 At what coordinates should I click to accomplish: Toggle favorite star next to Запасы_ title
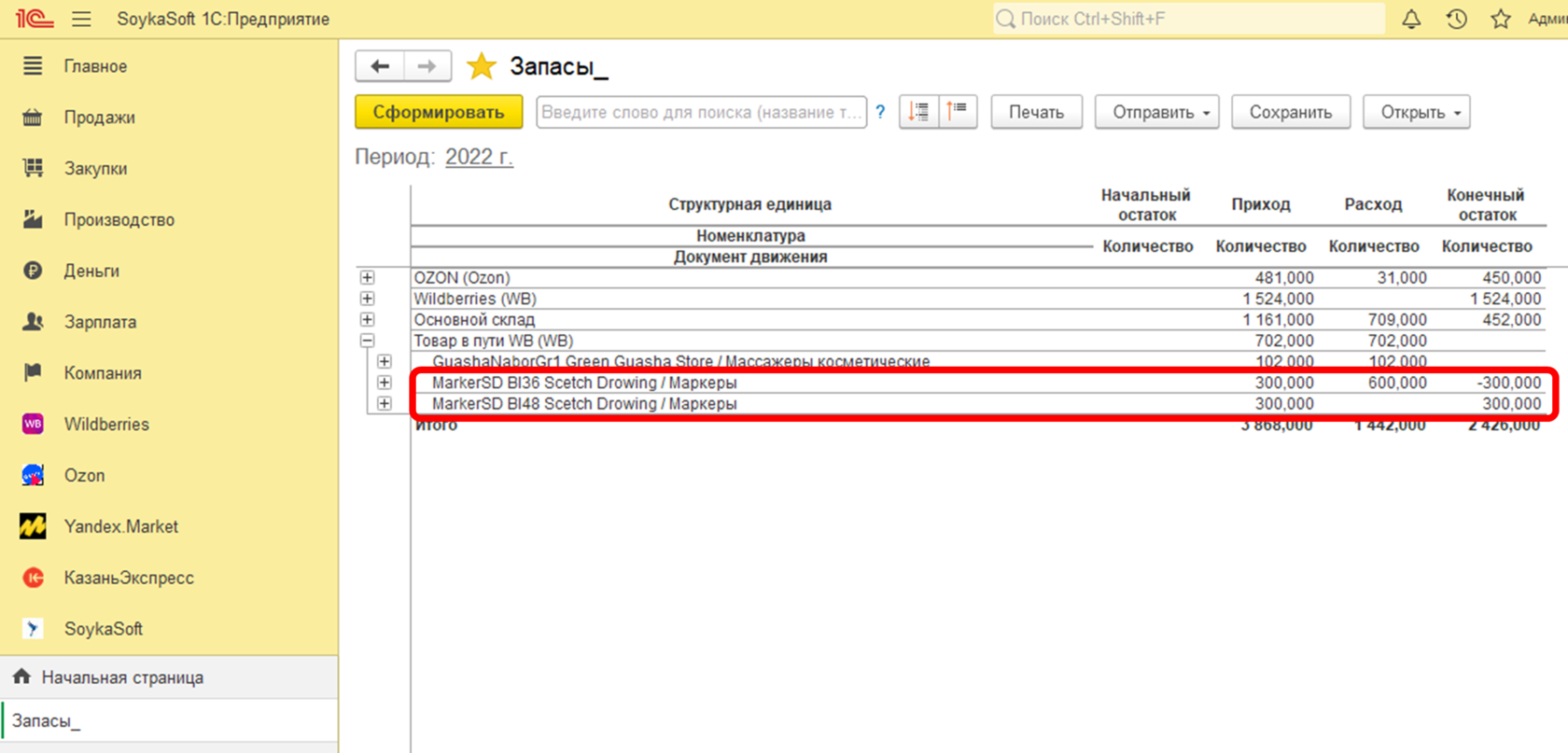(x=482, y=66)
